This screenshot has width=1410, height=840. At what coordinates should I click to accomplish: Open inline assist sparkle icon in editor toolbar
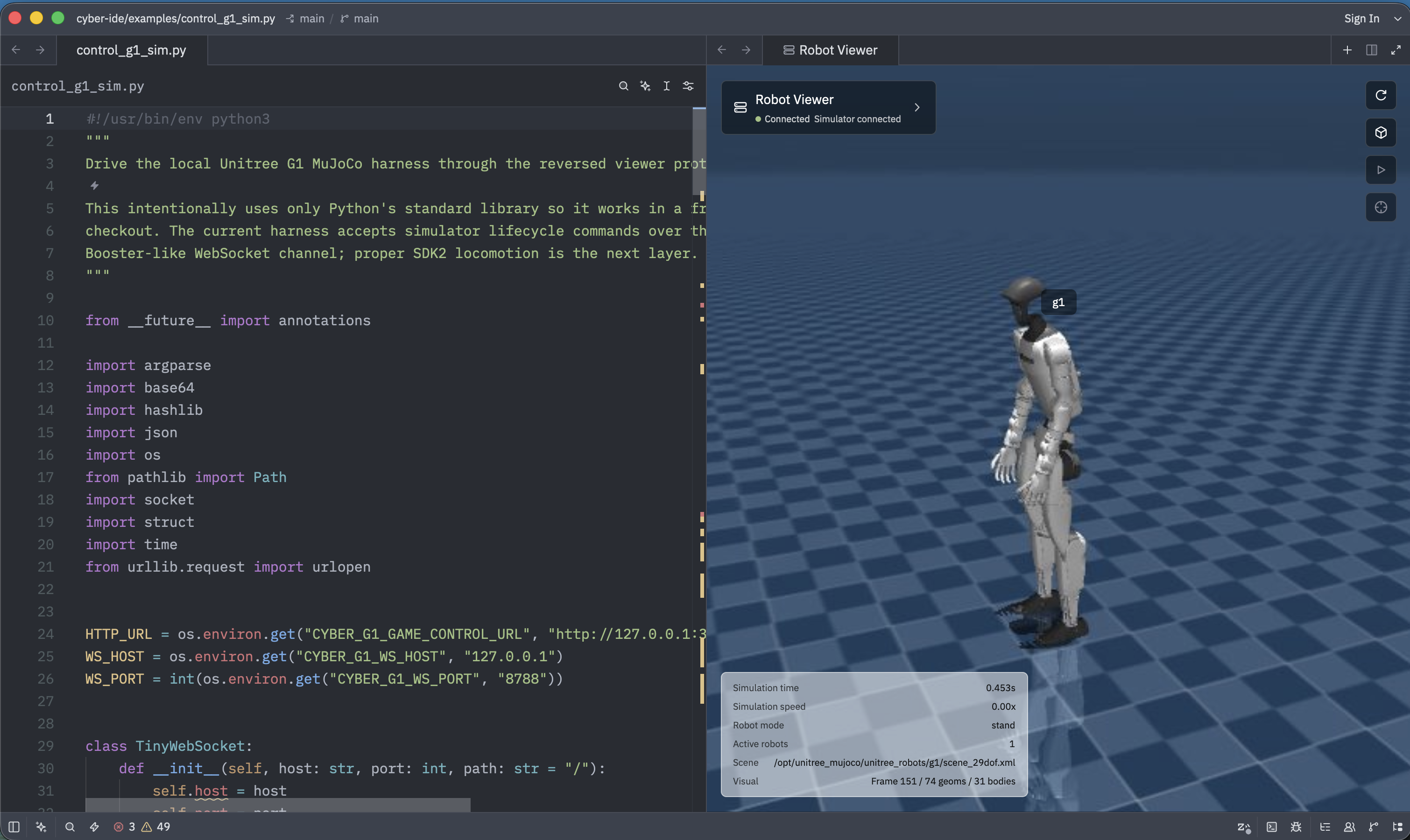645,86
